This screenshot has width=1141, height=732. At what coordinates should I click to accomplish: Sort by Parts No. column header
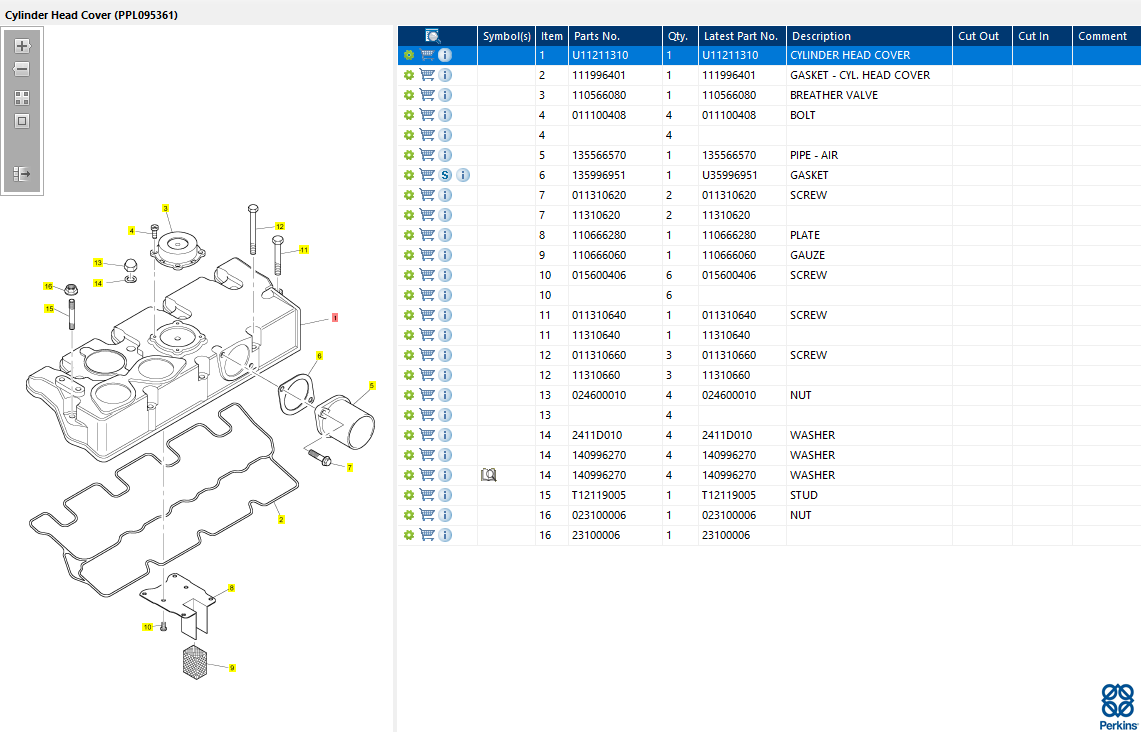click(x=598, y=36)
